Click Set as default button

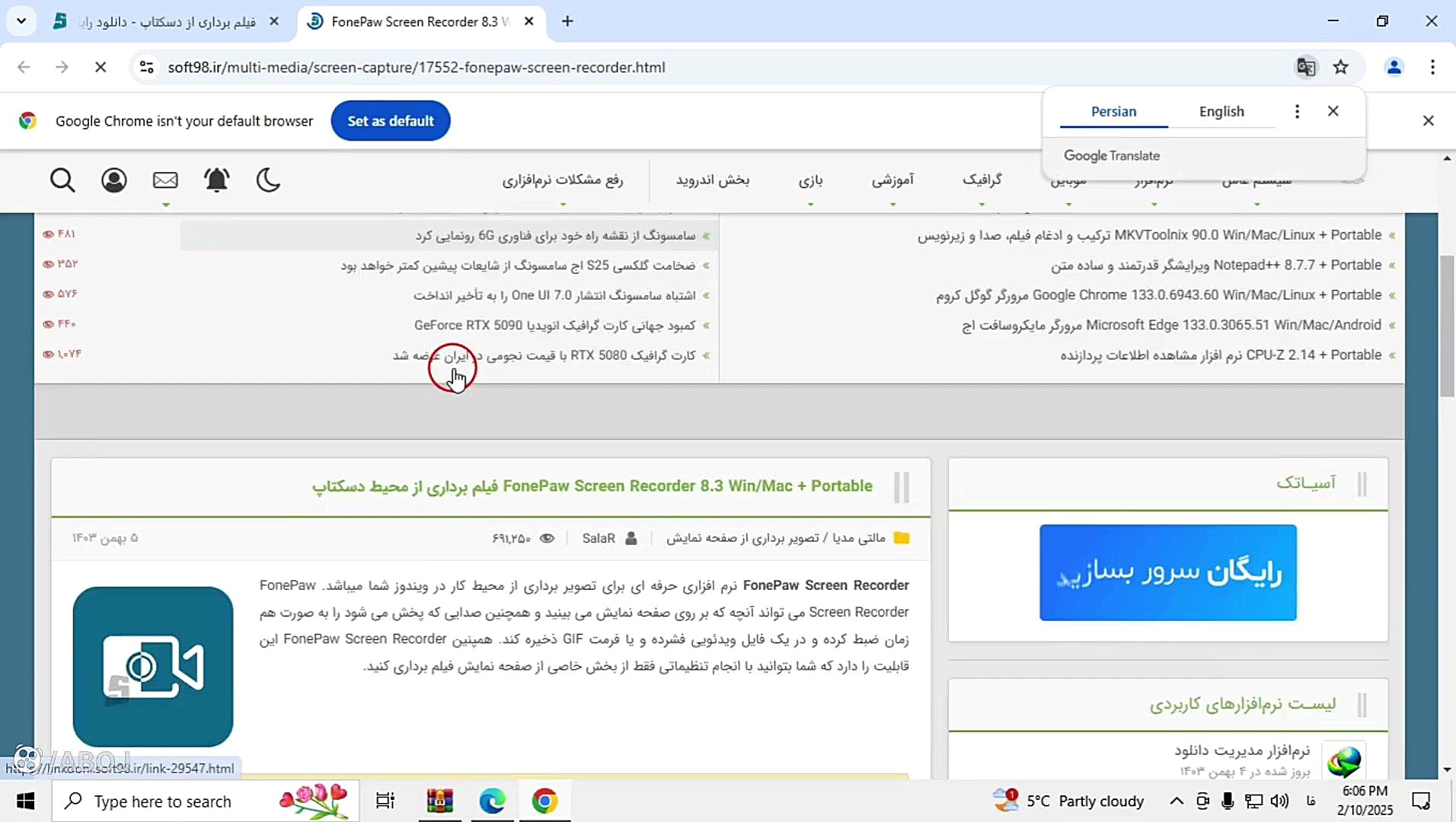coord(391,121)
